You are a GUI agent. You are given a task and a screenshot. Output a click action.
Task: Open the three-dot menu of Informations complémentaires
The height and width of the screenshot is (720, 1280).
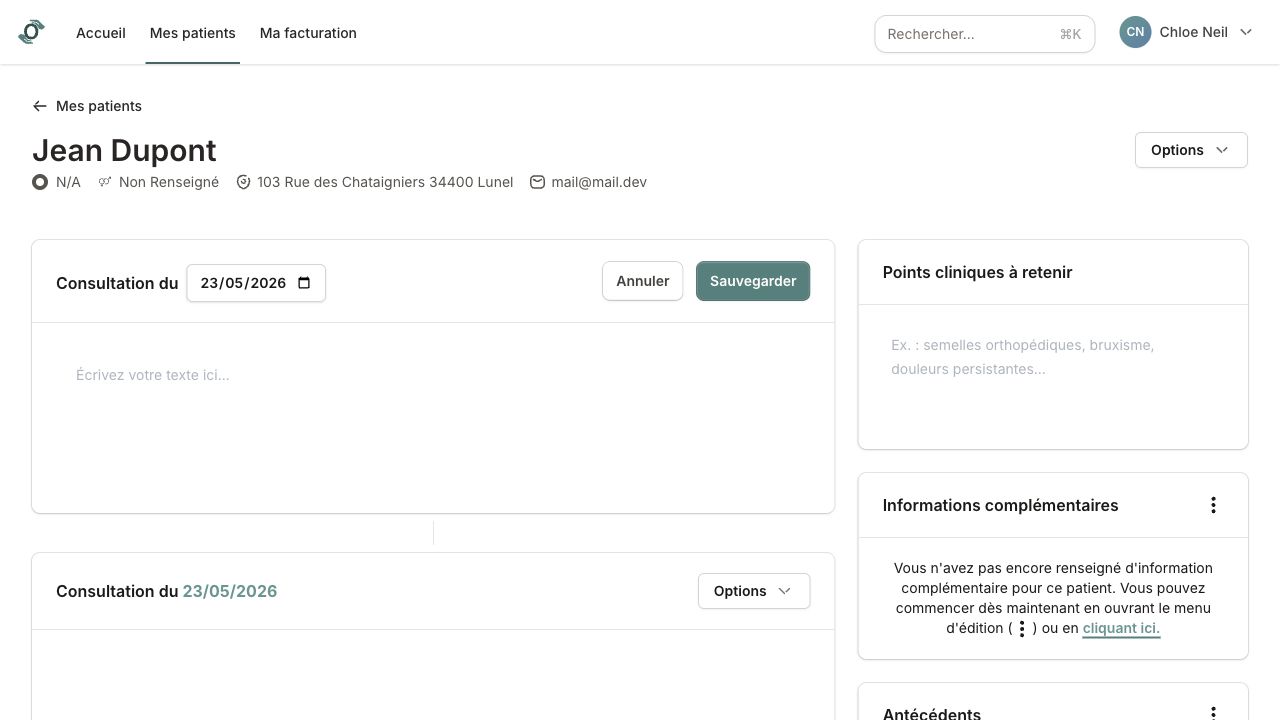1213,505
